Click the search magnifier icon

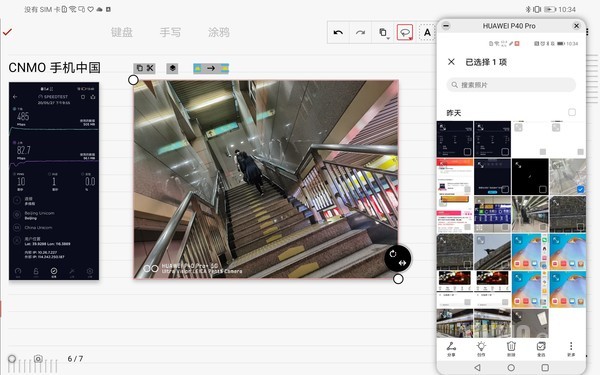455,85
